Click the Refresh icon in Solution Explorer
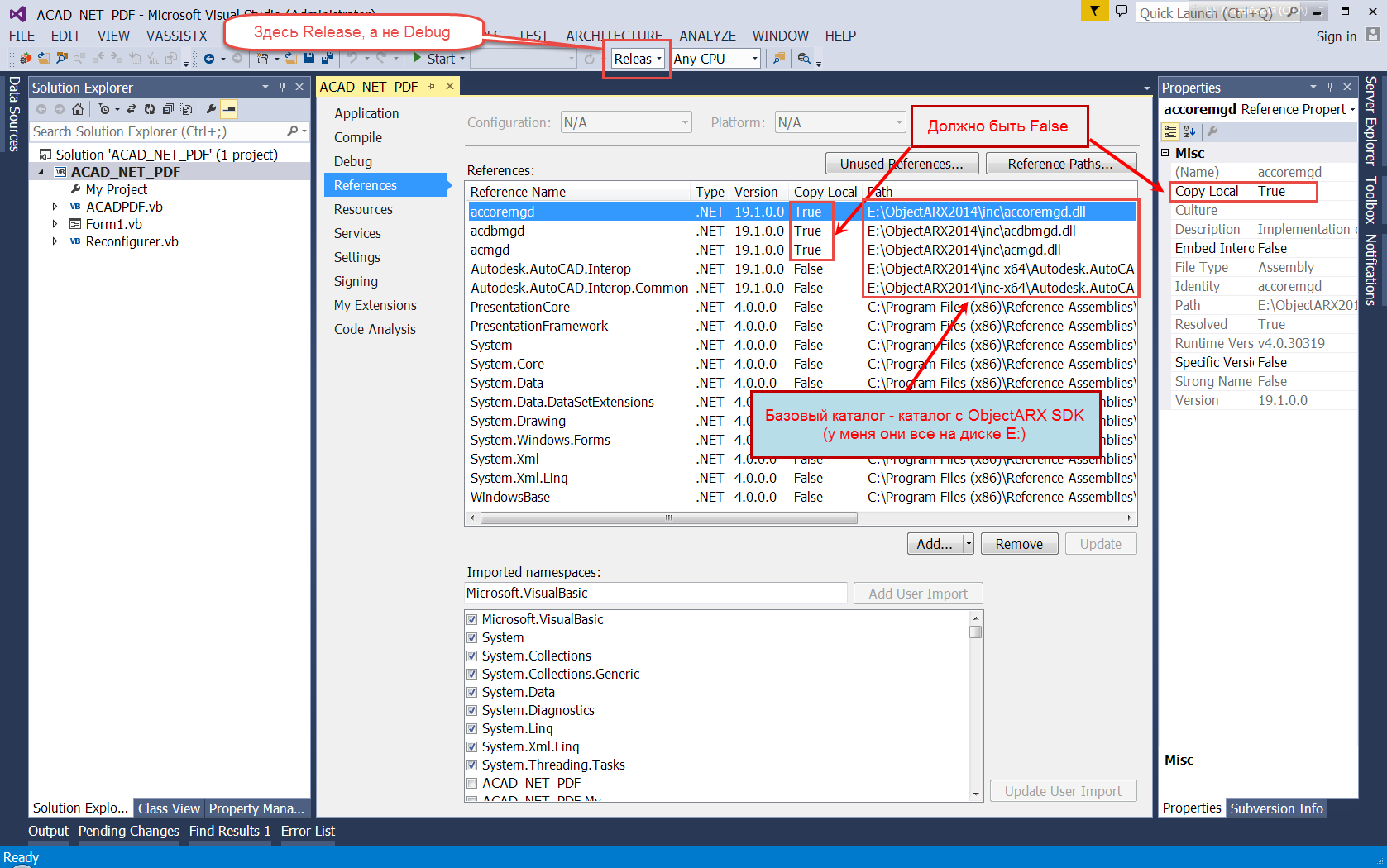 pyautogui.click(x=150, y=109)
